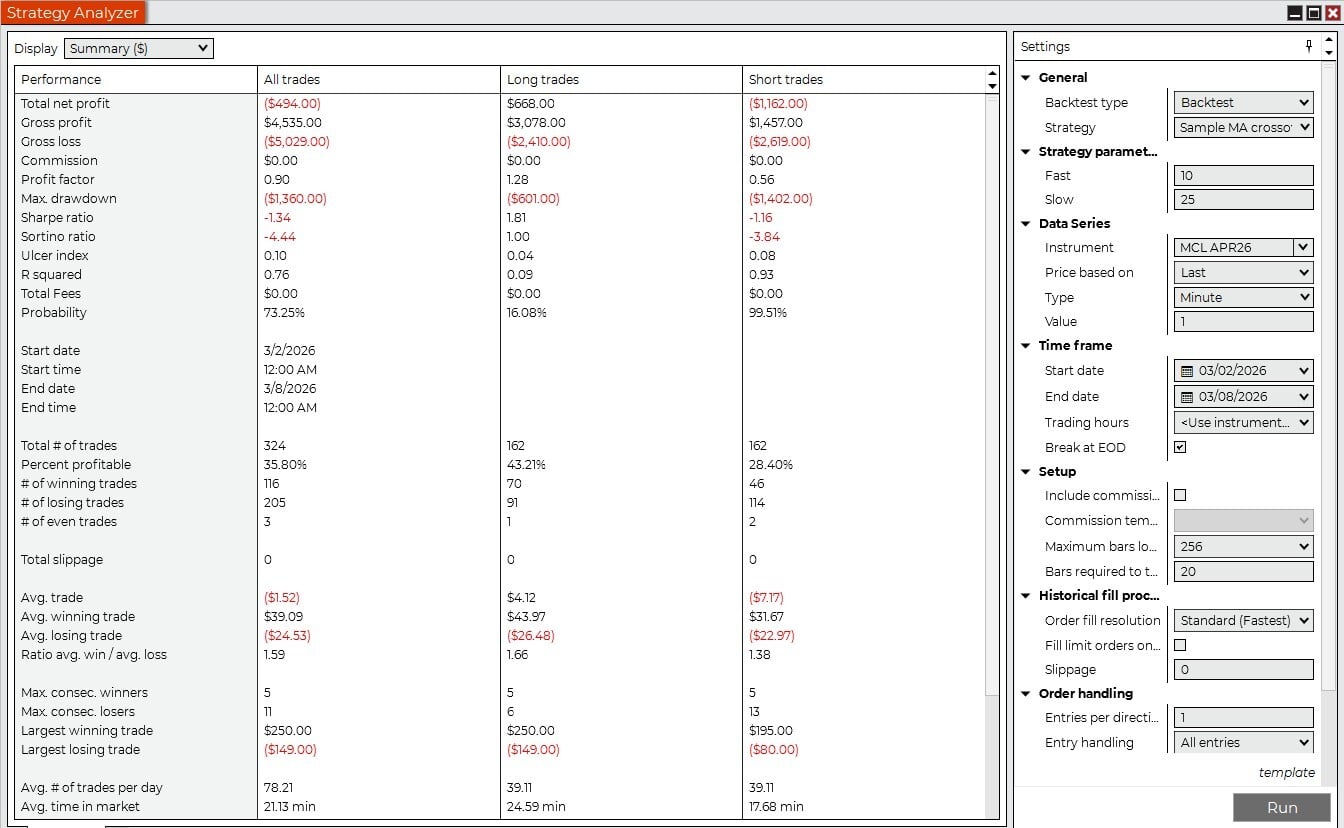Open the Entry handling dropdown

point(1244,742)
